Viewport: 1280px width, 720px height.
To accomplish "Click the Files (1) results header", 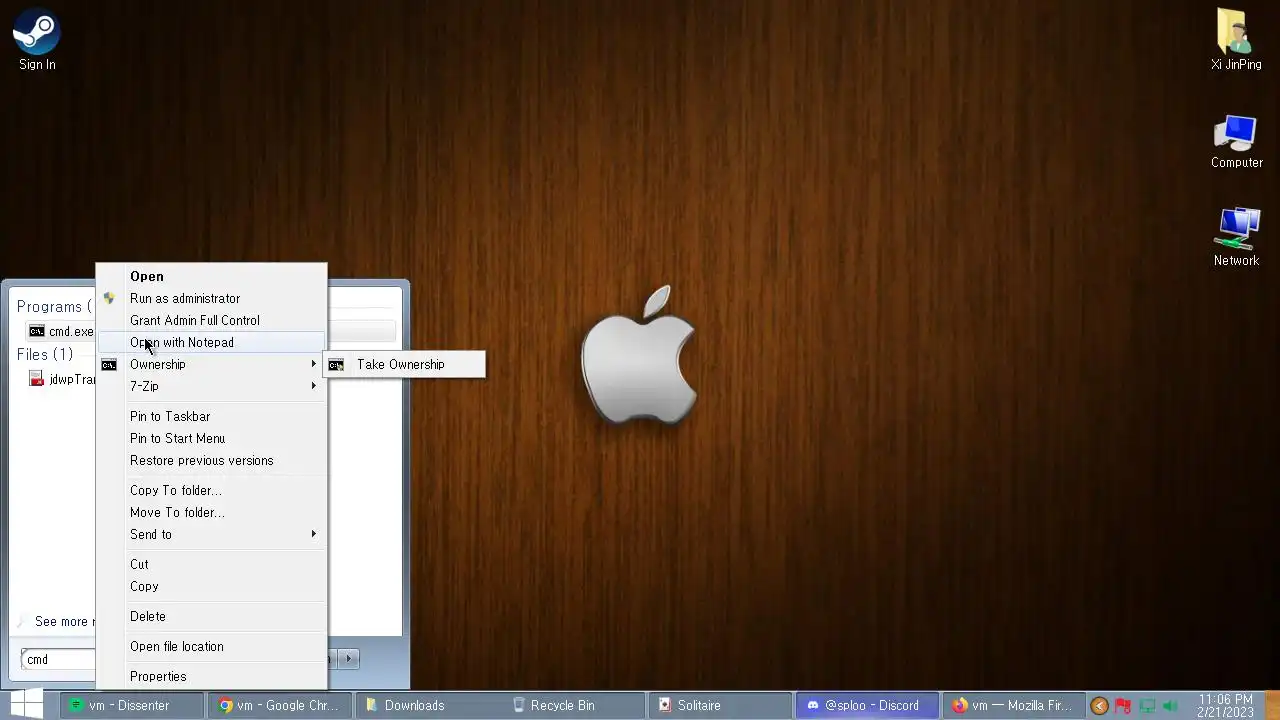I will pyautogui.click(x=45, y=354).
